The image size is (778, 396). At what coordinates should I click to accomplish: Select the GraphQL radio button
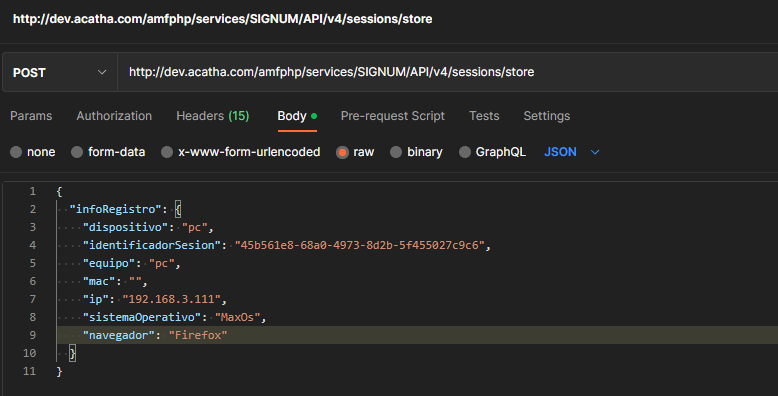click(x=464, y=152)
